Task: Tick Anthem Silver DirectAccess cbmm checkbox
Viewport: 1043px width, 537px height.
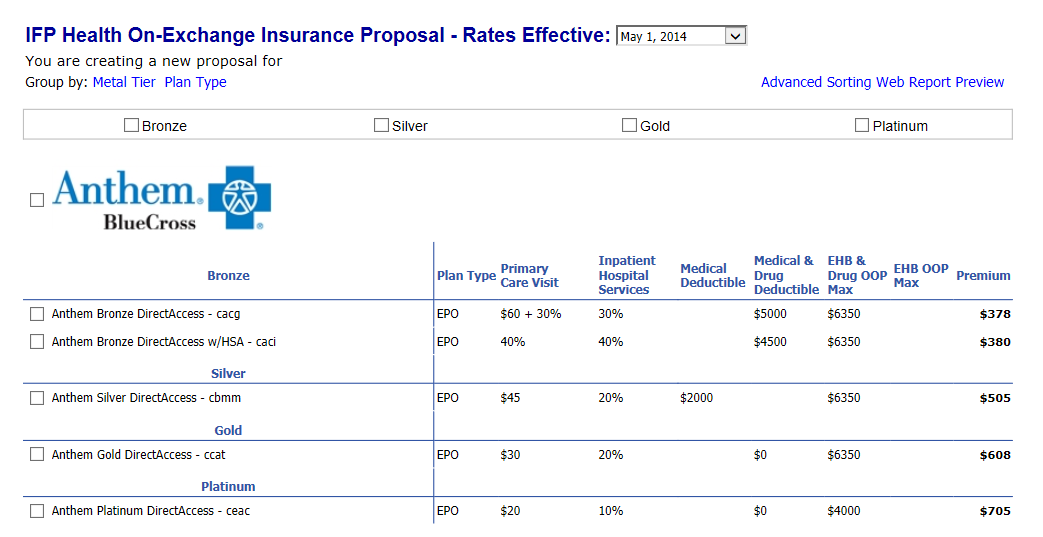Action: (37, 397)
